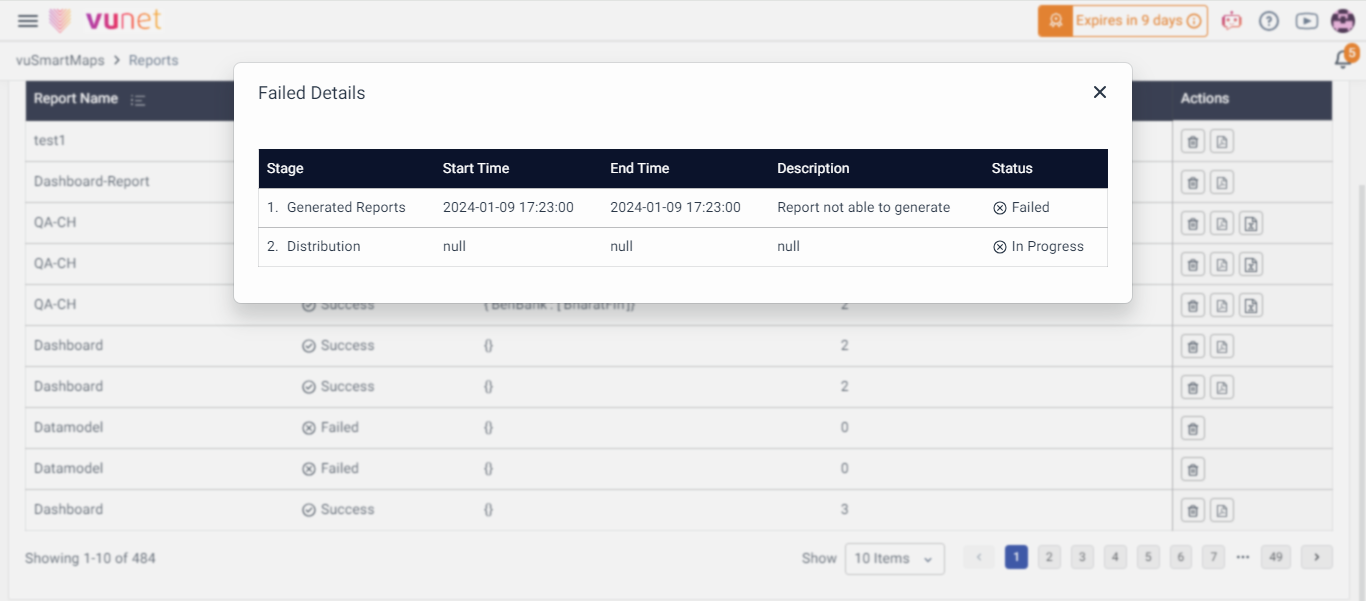Open the video tutorials icon

pyautogui.click(x=1306, y=21)
